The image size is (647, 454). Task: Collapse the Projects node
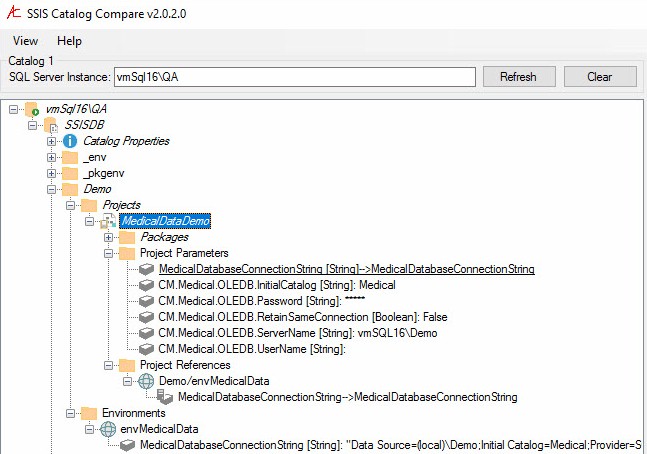[71, 205]
